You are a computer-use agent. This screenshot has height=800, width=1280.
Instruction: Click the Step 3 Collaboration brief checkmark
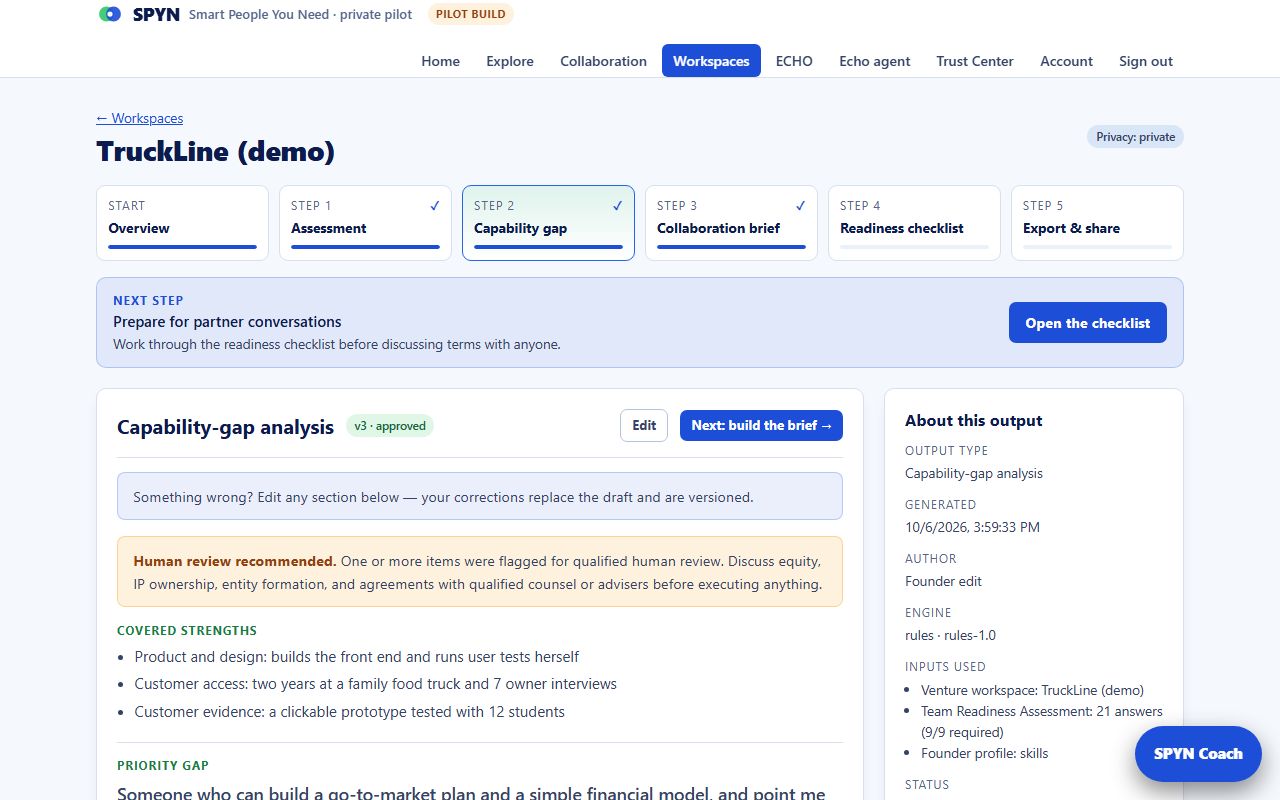point(801,206)
